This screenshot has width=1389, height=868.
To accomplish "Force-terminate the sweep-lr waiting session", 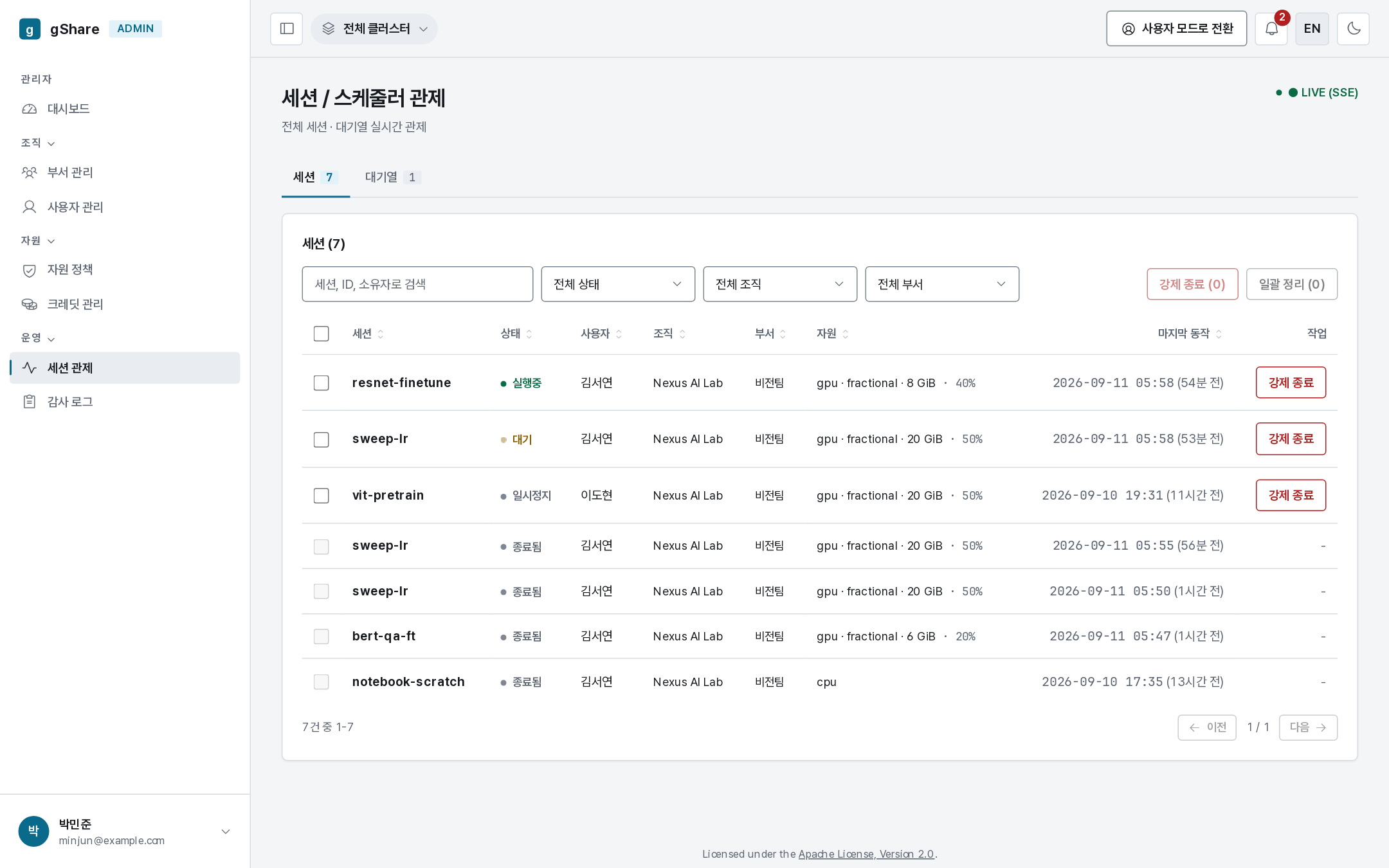I will tap(1291, 439).
